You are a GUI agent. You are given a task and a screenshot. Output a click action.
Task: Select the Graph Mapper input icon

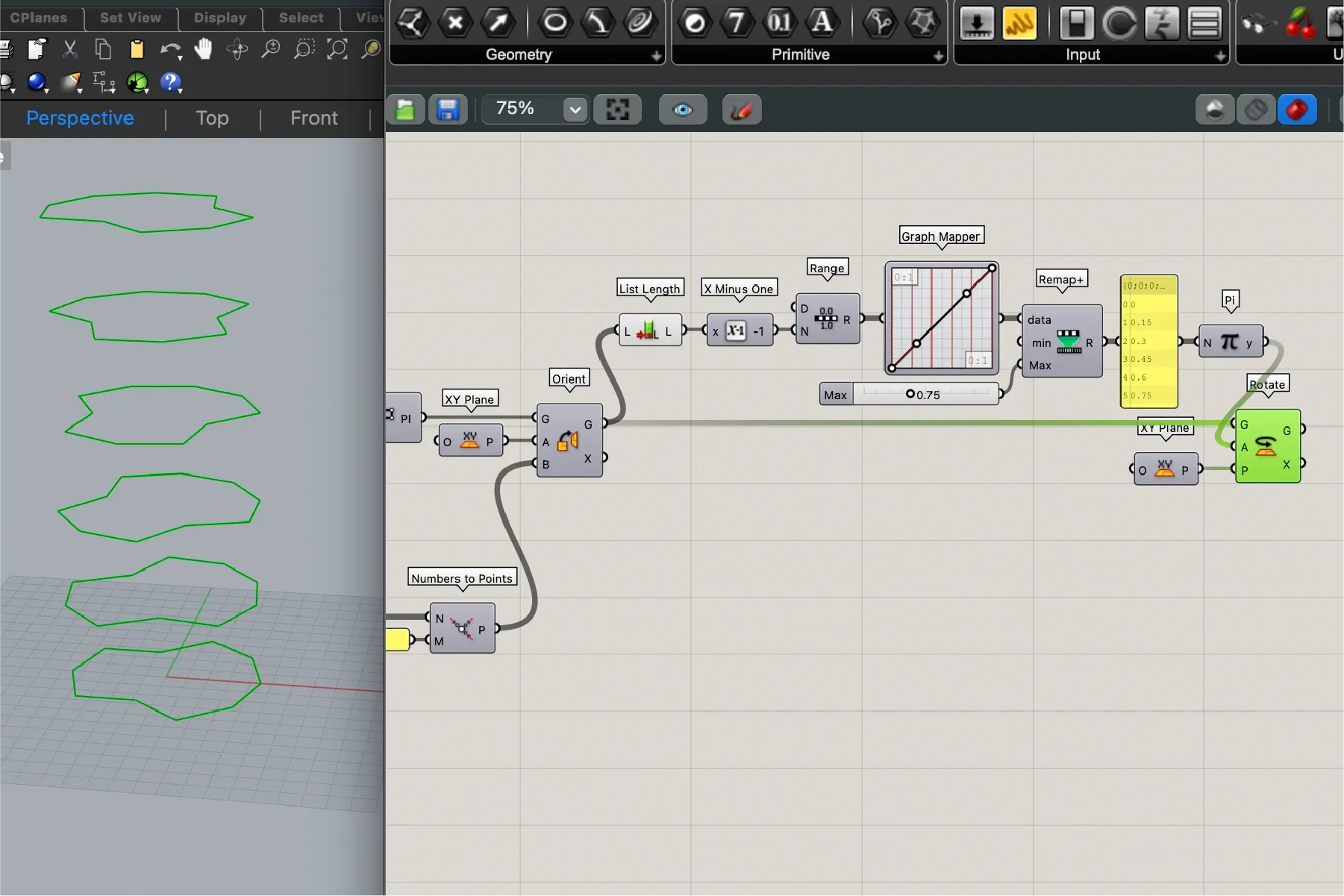tap(1019, 24)
